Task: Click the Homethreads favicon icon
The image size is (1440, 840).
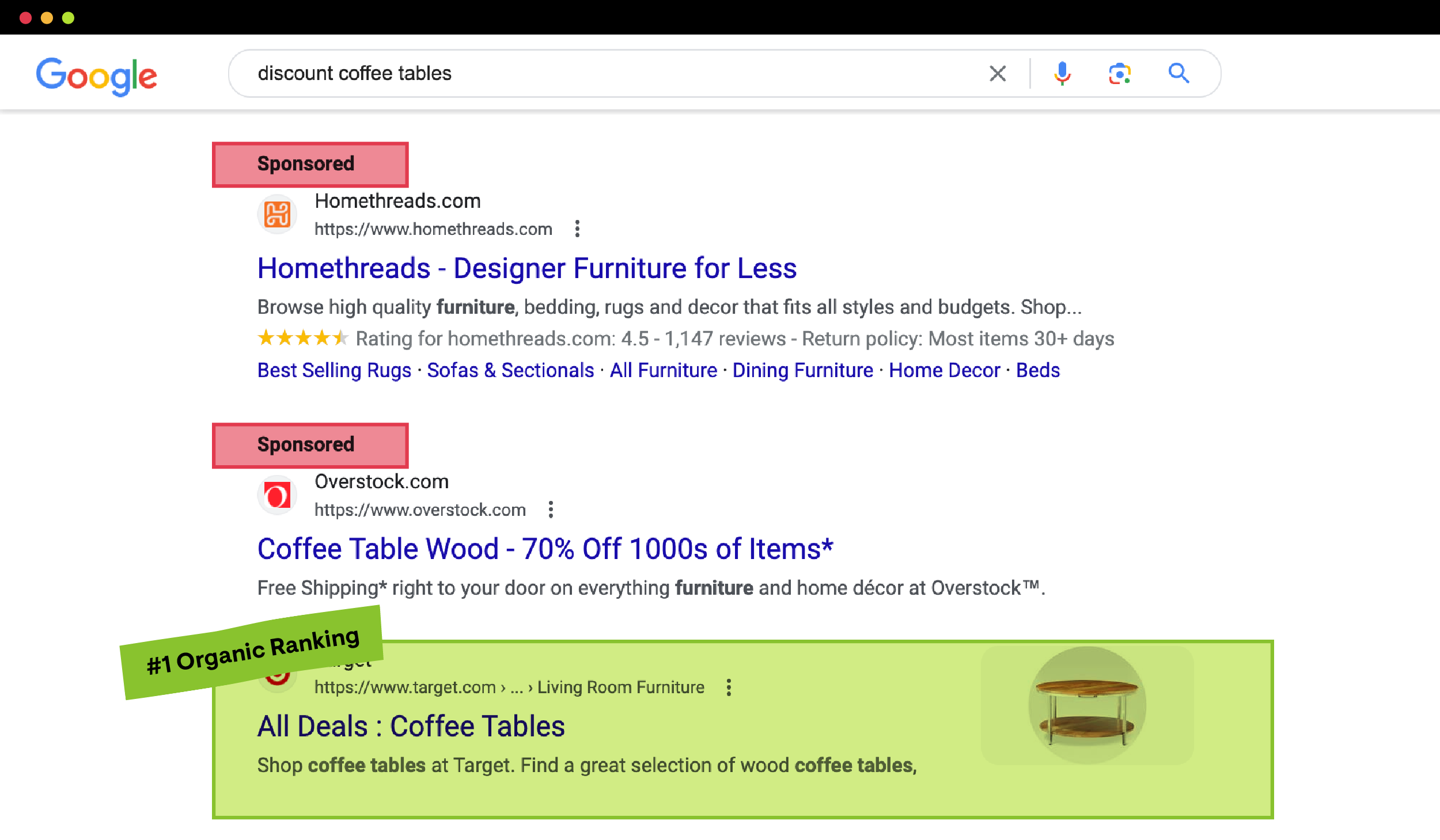Action: coord(278,214)
